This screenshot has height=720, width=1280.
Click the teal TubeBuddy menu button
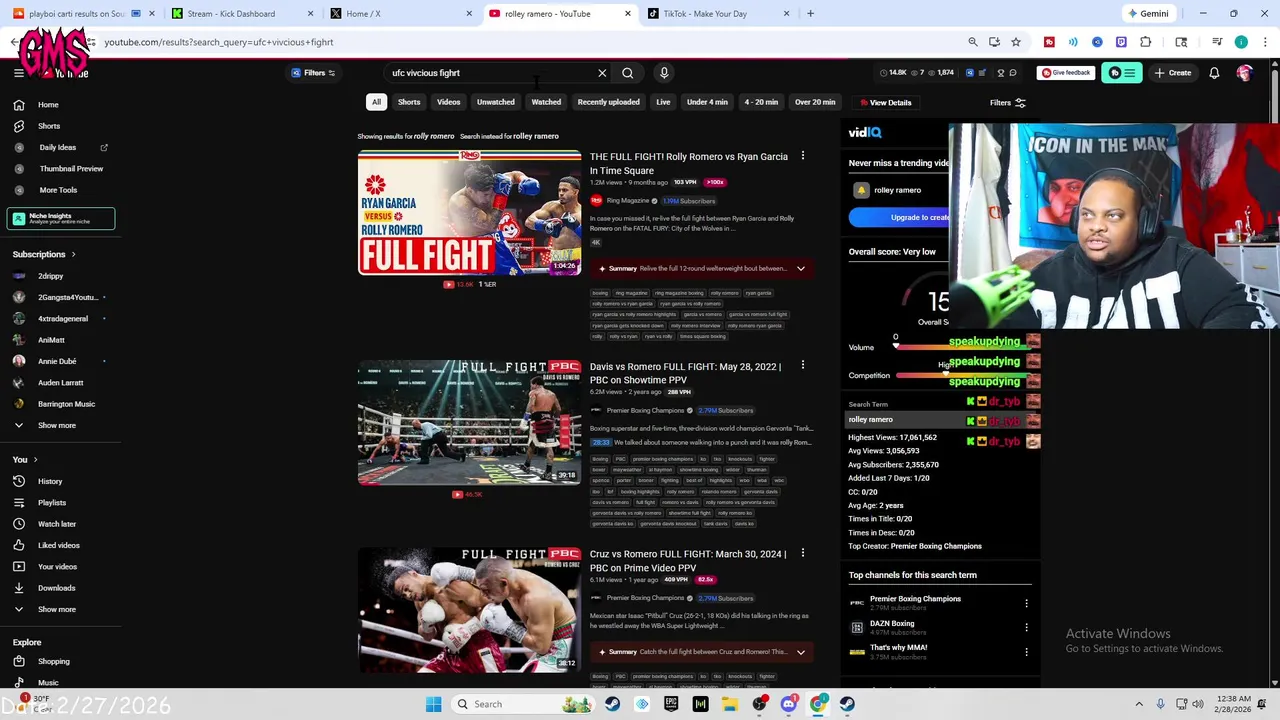(1122, 73)
